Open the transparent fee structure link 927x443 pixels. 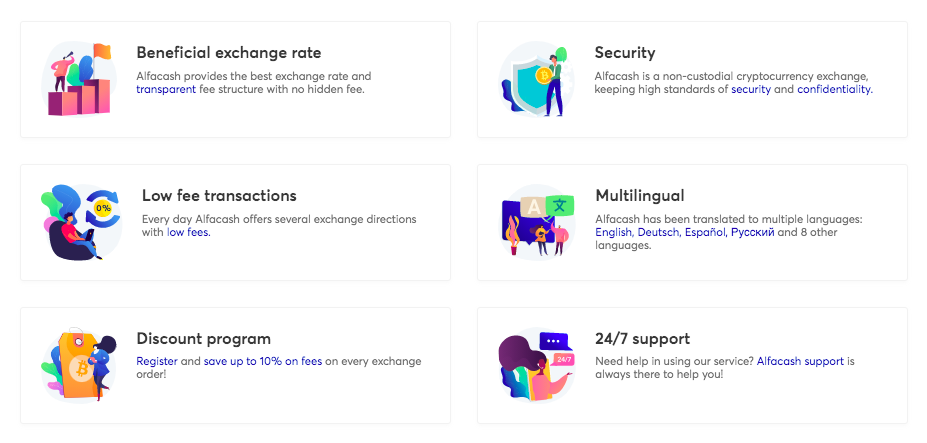166,90
